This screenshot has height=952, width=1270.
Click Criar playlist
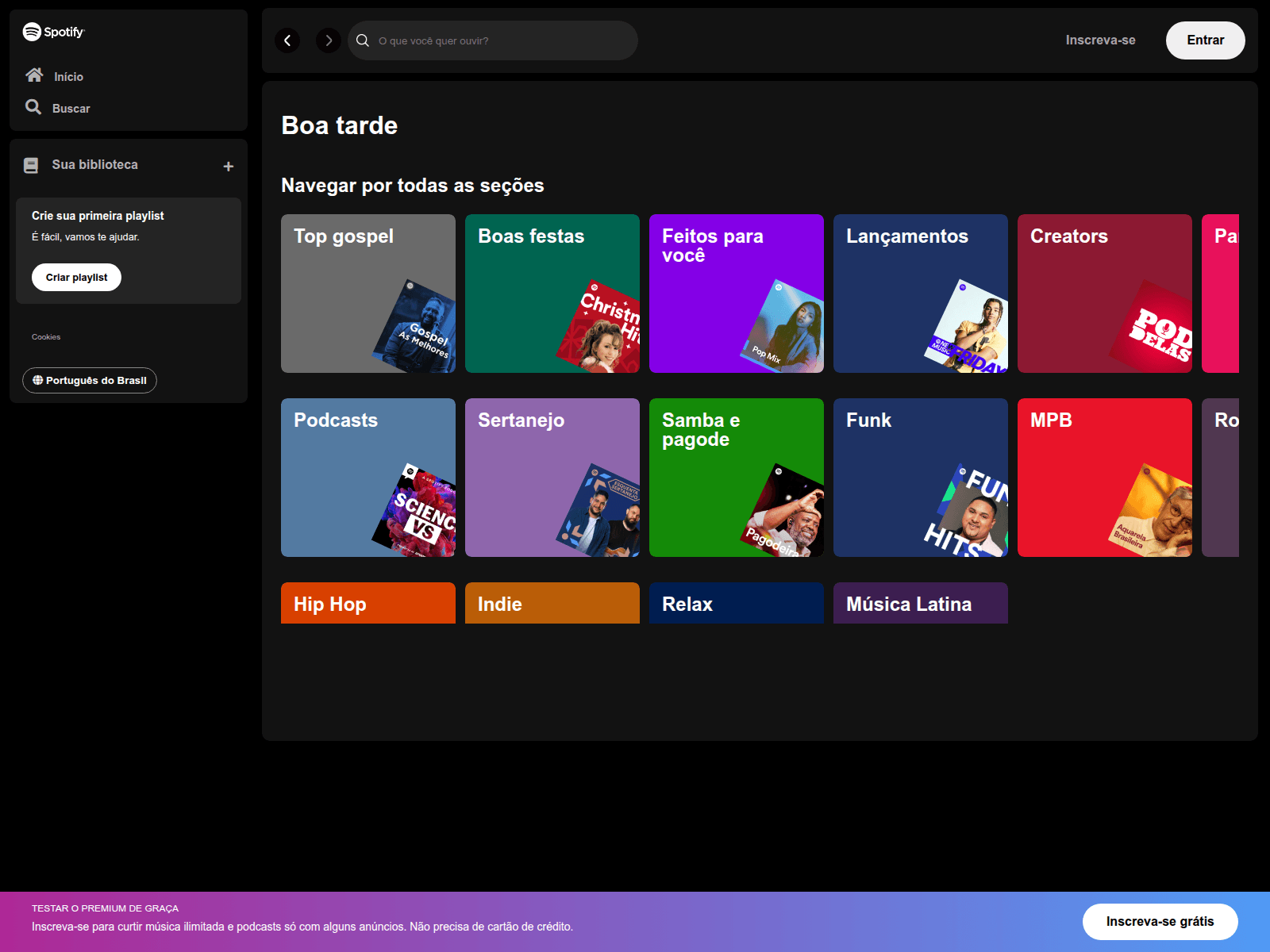point(76,277)
